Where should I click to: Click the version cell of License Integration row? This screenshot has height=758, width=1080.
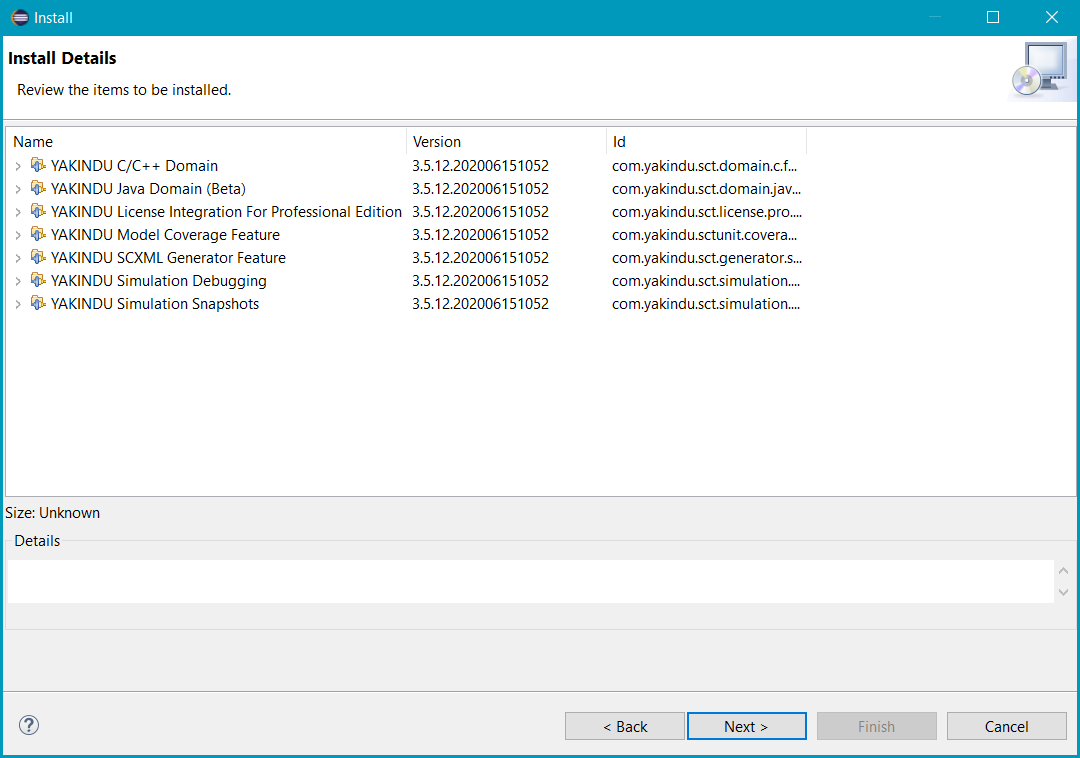coord(481,211)
